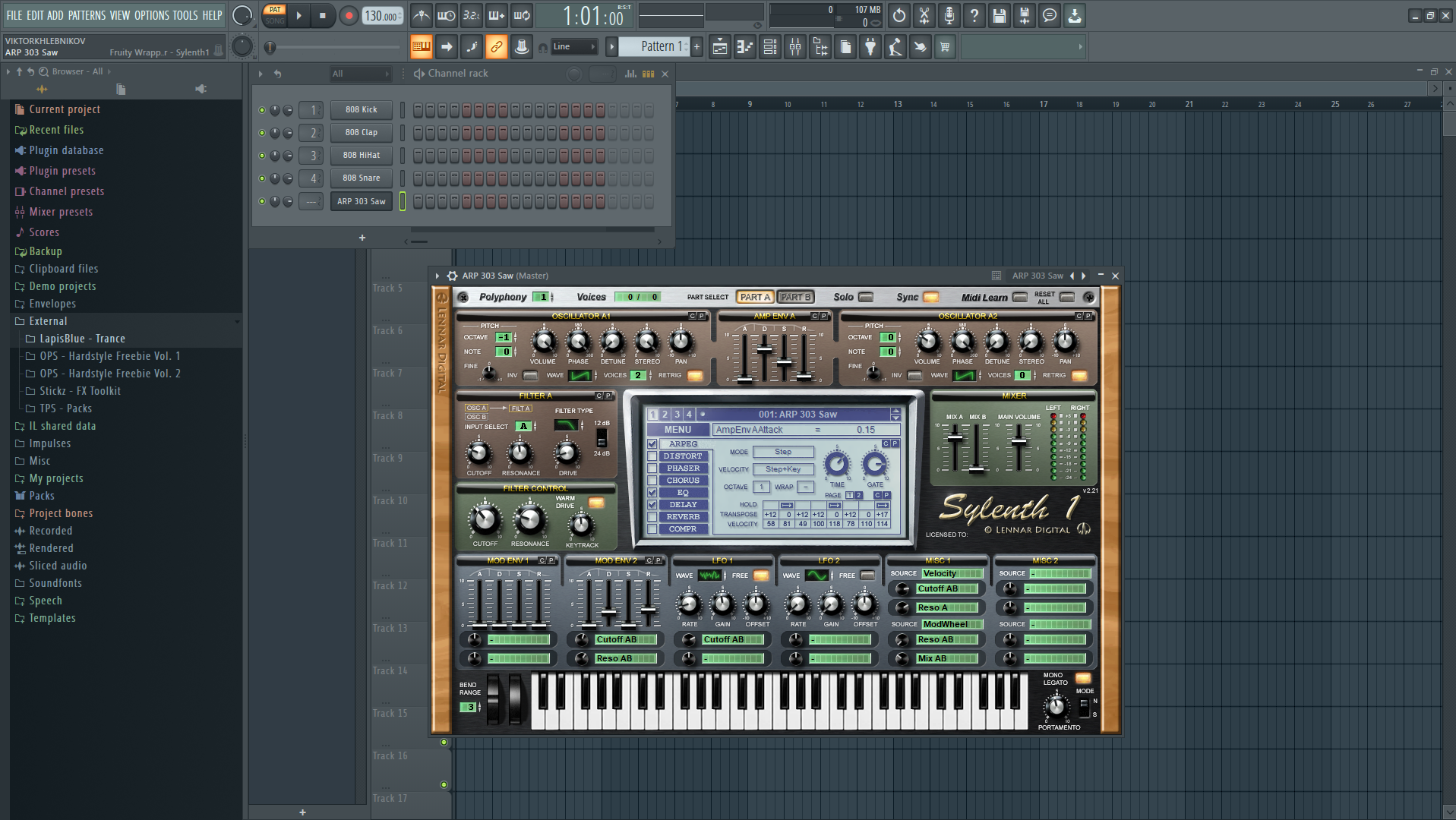Toggle wait for input before recording
The height and width of the screenshot is (820, 1456).
coord(447,15)
